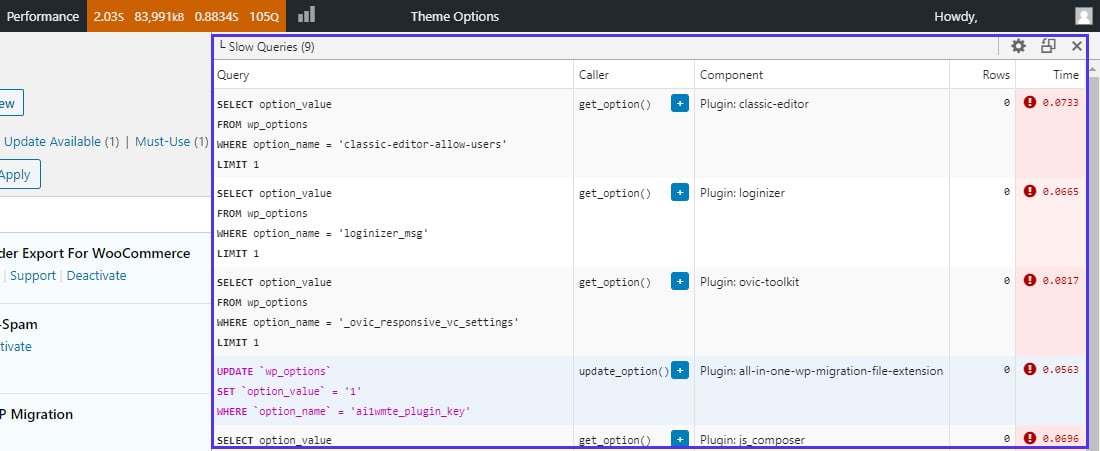The width and height of the screenshot is (1100, 451).
Task: Close the Slow Queries panel
Action: pyautogui.click(x=1077, y=46)
